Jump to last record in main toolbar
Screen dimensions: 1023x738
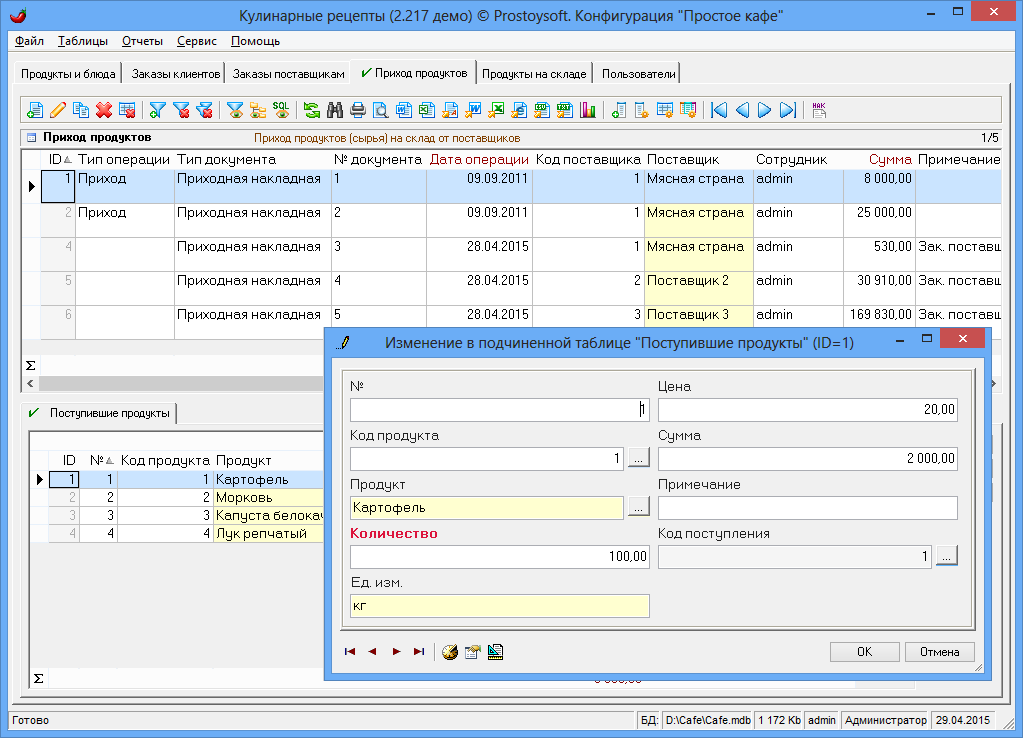tap(788, 110)
